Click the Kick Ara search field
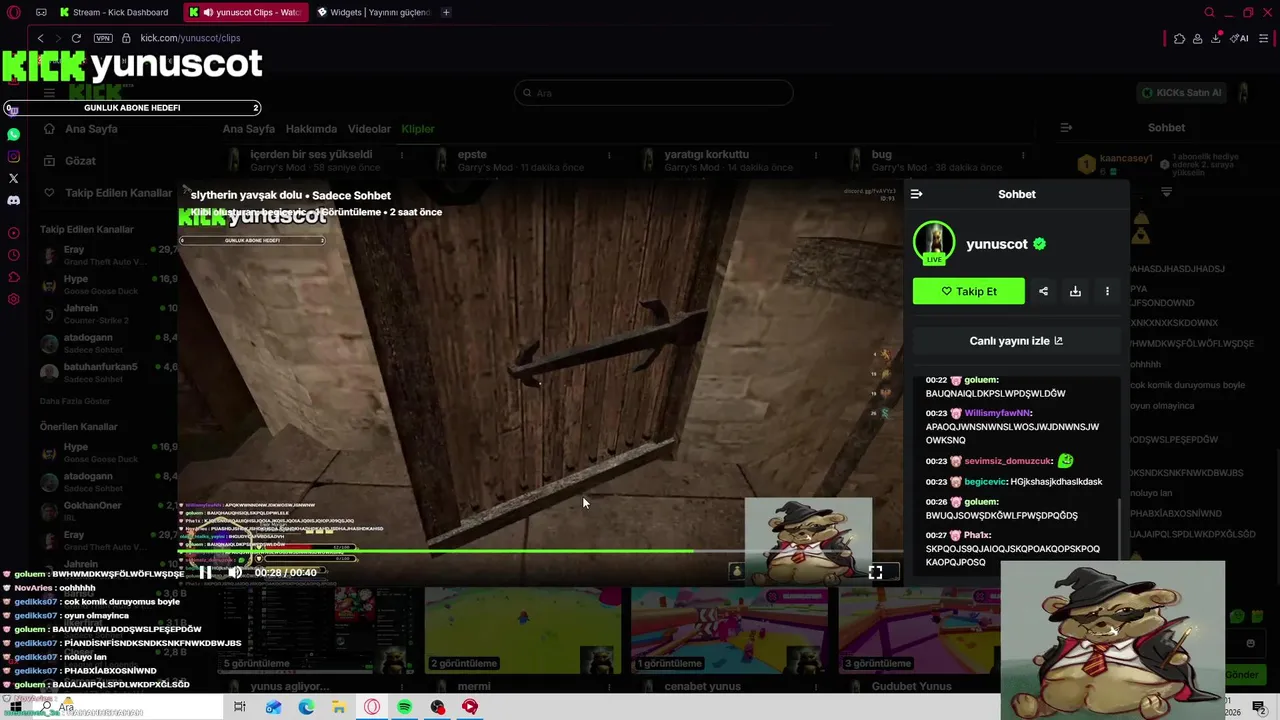Viewport: 1280px width, 720px height. point(654,93)
